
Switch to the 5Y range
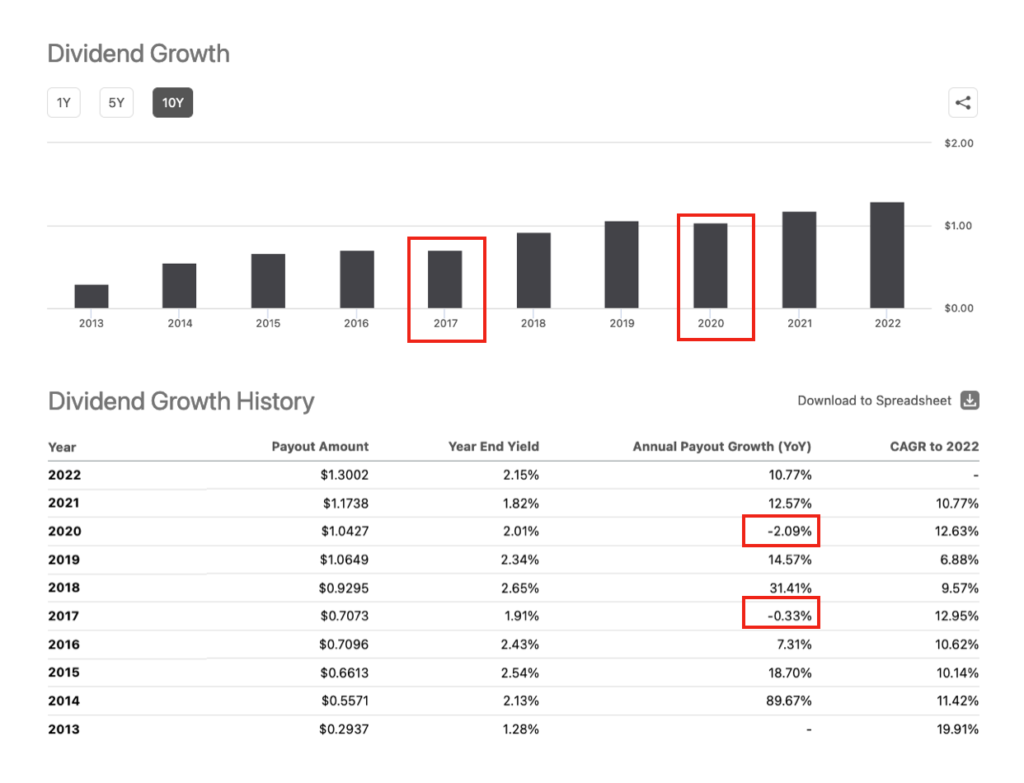tap(116, 103)
